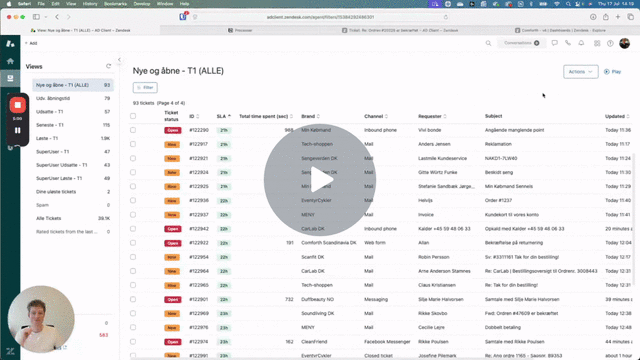Open the Zendesk products grid icon
This screenshot has height=360, width=640.
click(x=597, y=43)
